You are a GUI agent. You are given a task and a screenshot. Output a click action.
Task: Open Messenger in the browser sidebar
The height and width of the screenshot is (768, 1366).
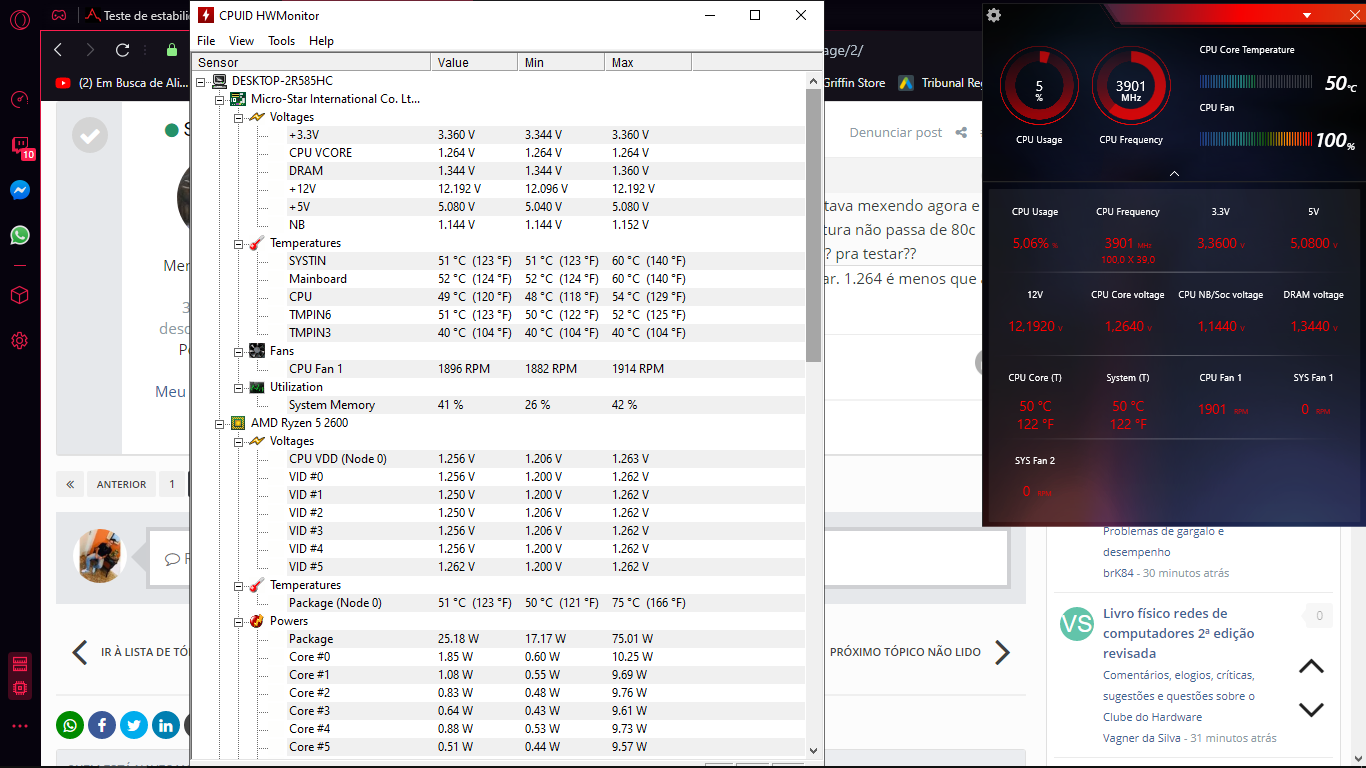point(20,190)
